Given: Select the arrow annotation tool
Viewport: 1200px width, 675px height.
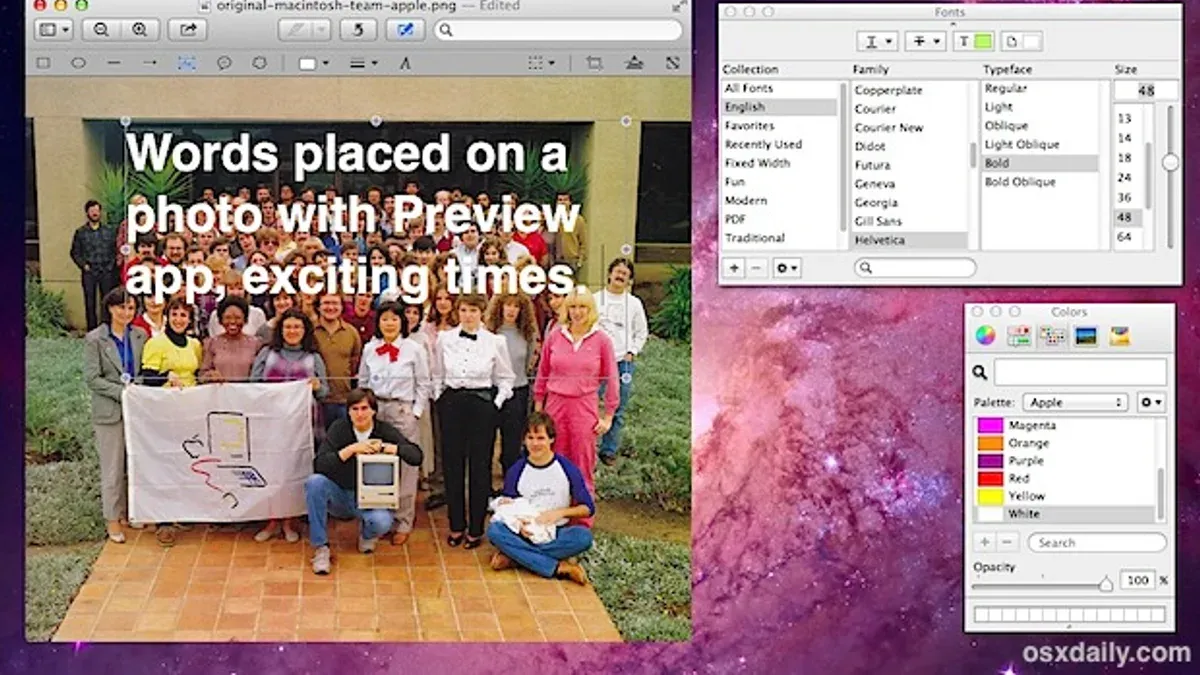Looking at the screenshot, I should 150,63.
